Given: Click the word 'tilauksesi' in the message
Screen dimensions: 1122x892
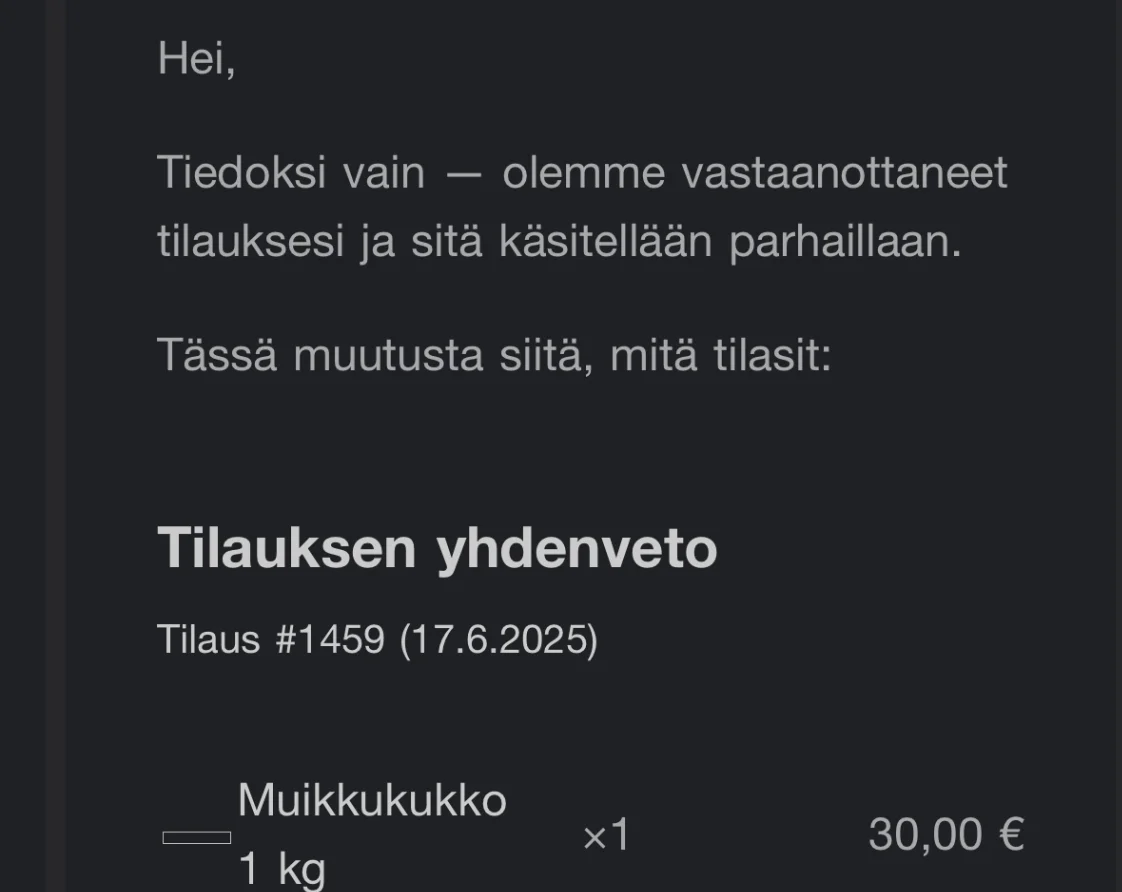Looking at the screenshot, I should click(x=250, y=243).
